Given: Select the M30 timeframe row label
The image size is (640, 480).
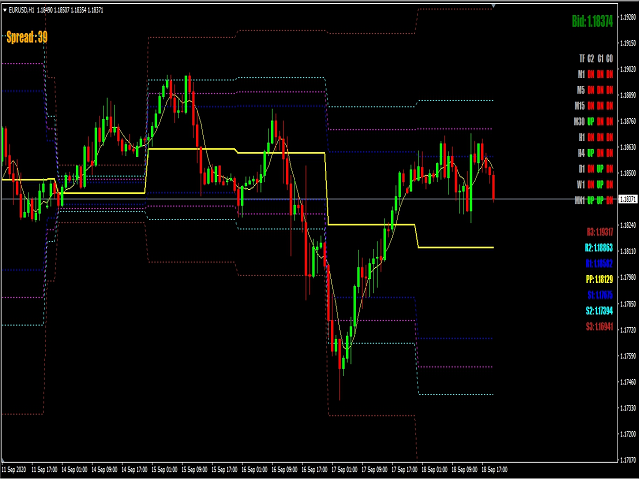Looking at the screenshot, I should [579, 122].
